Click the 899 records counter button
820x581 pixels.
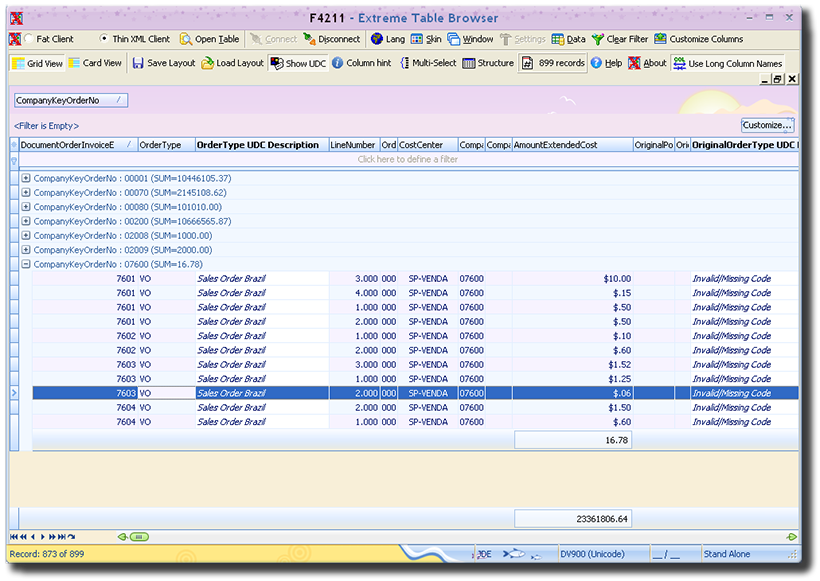[553, 63]
